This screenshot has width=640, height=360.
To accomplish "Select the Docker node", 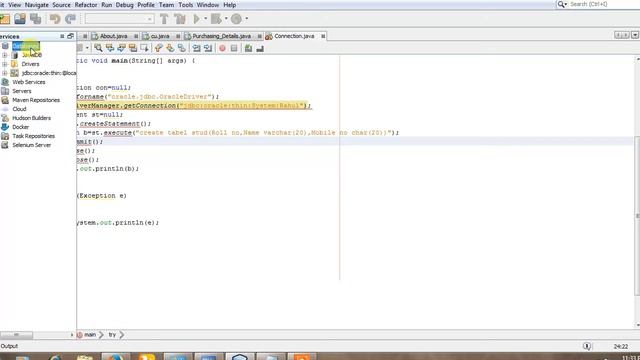I will click(x=20, y=127).
